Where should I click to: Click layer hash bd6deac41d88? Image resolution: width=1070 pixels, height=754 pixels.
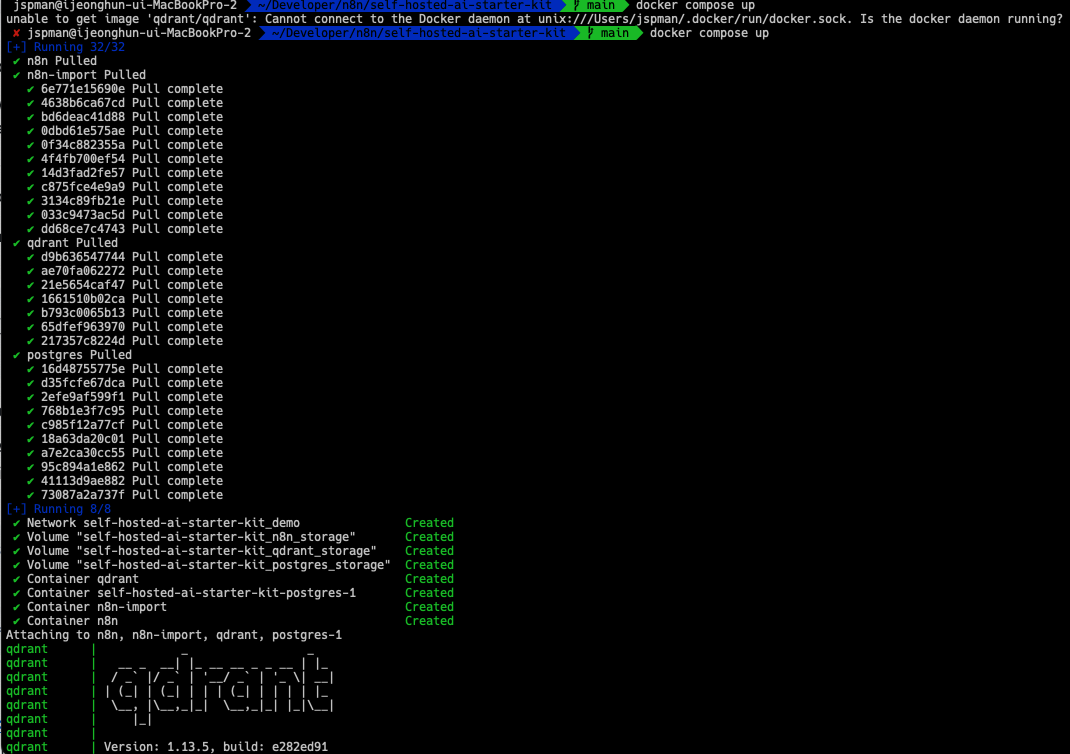[x=83, y=117]
